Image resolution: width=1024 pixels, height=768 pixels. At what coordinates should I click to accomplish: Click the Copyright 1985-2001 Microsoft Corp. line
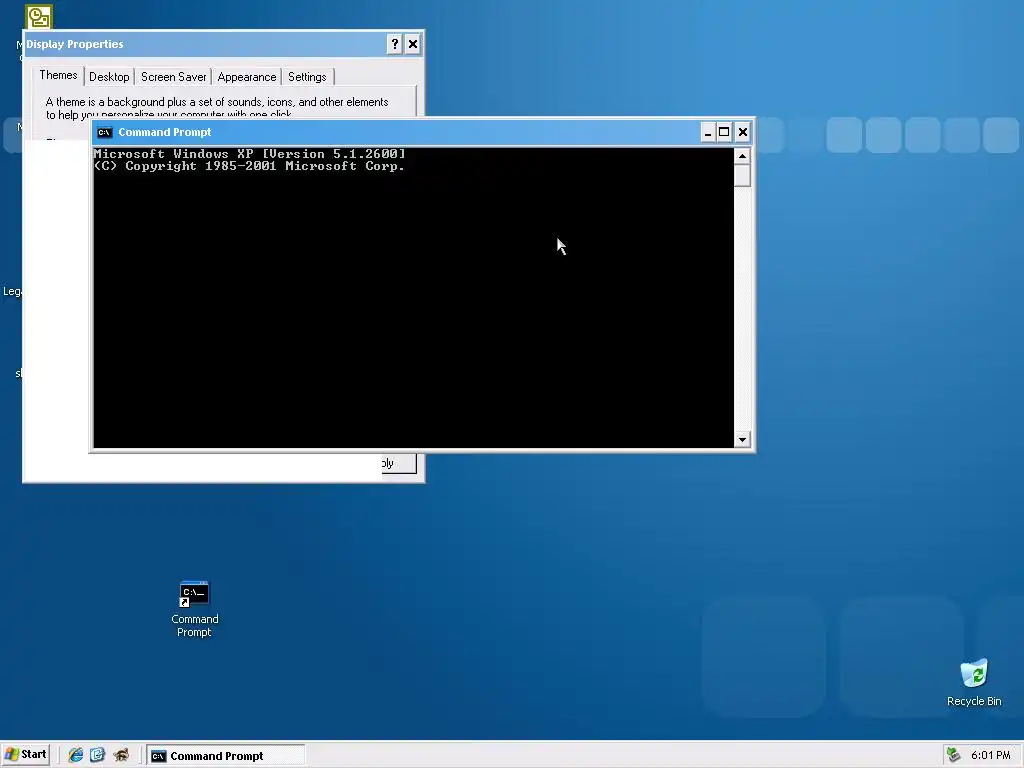tap(249, 167)
